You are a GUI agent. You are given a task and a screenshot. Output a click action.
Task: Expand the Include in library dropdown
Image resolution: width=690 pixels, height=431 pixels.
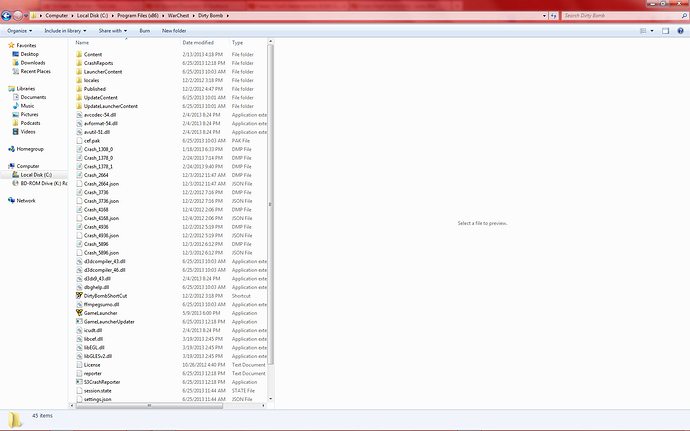click(67, 31)
